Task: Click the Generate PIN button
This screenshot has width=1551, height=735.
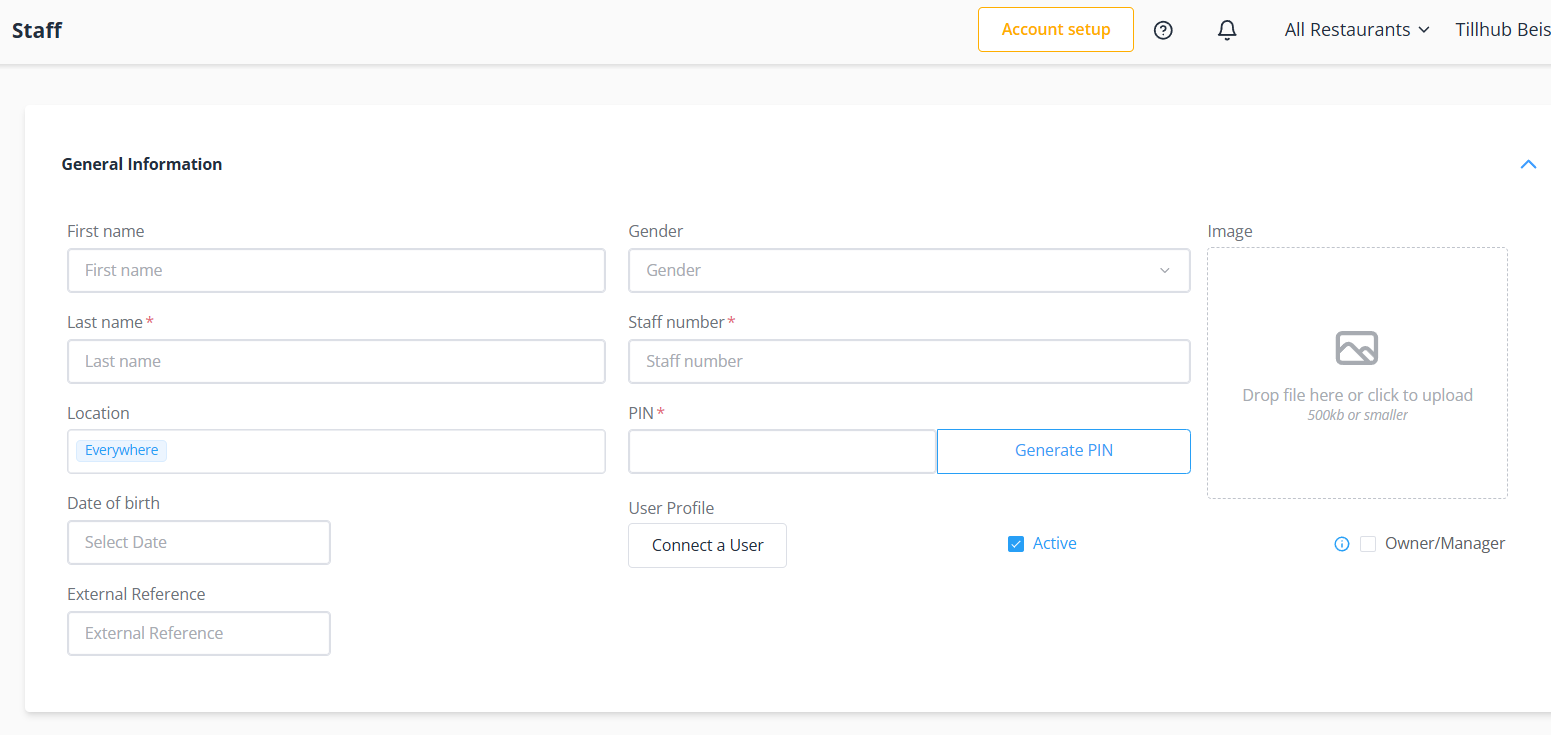Action: [x=1063, y=451]
